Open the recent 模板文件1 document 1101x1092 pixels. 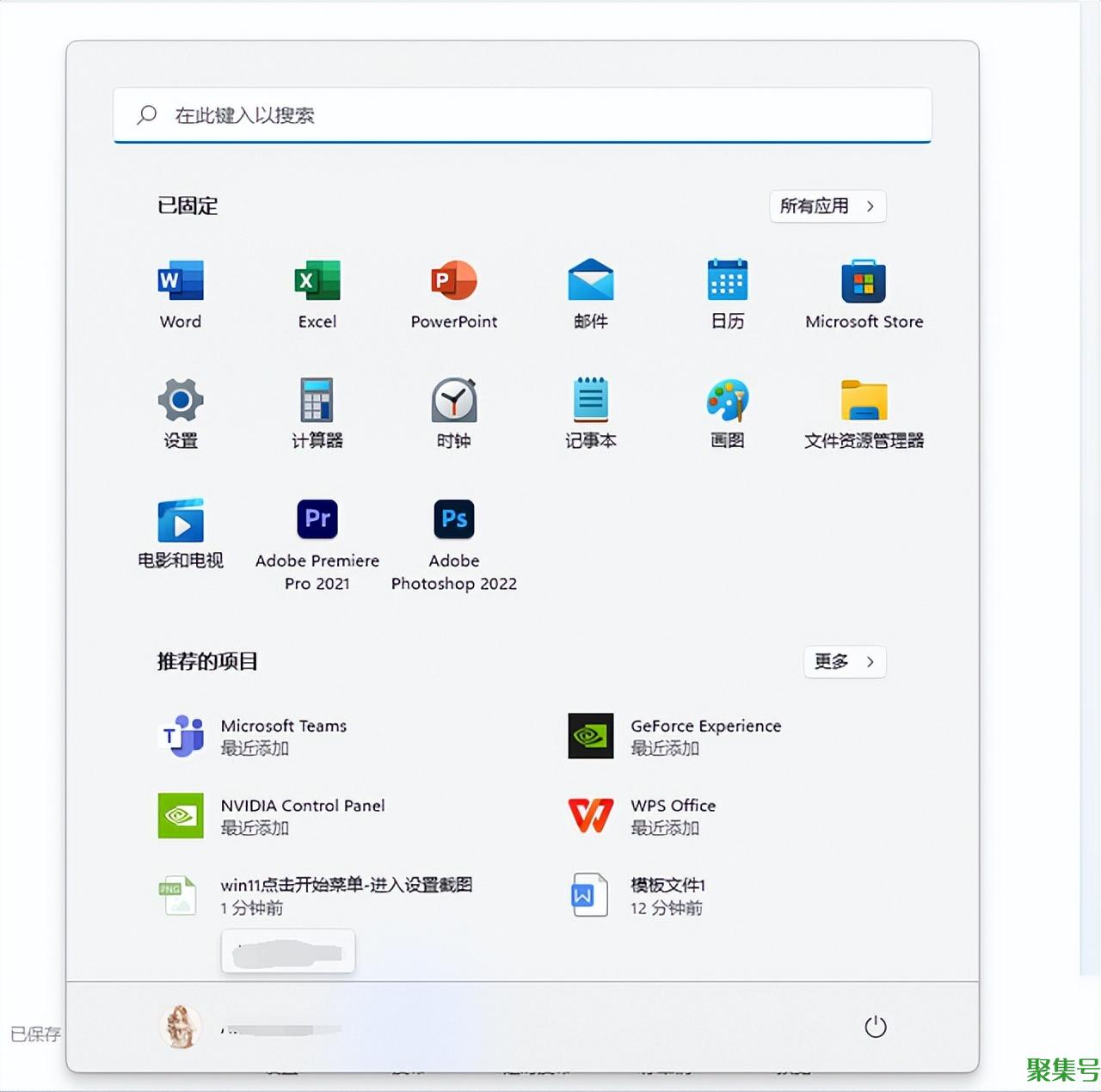(x=667, y=895)
